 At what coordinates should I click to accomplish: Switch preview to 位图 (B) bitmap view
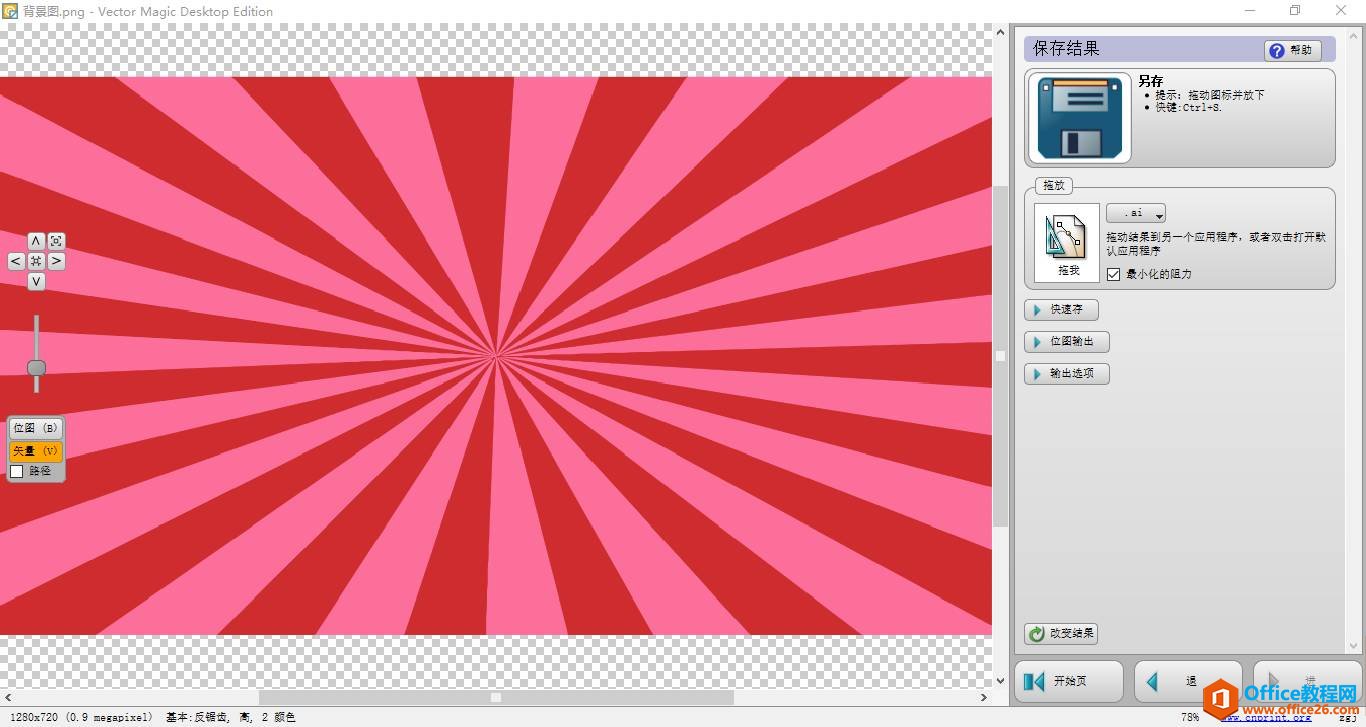[x=36, y=428]
